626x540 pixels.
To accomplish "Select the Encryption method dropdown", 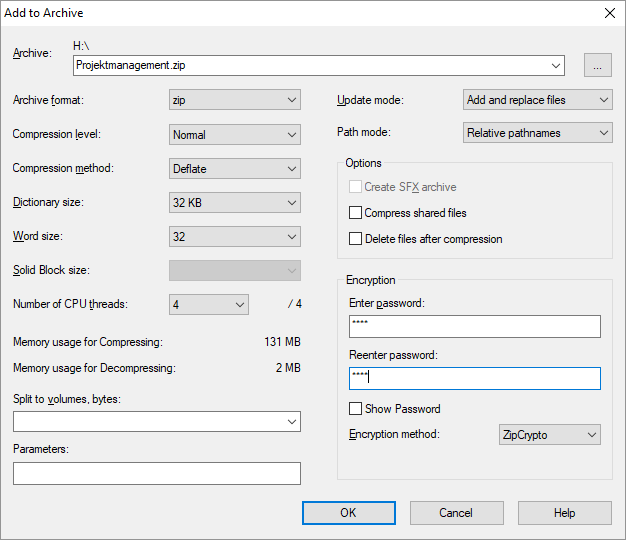I will click(x=549, y=434).
